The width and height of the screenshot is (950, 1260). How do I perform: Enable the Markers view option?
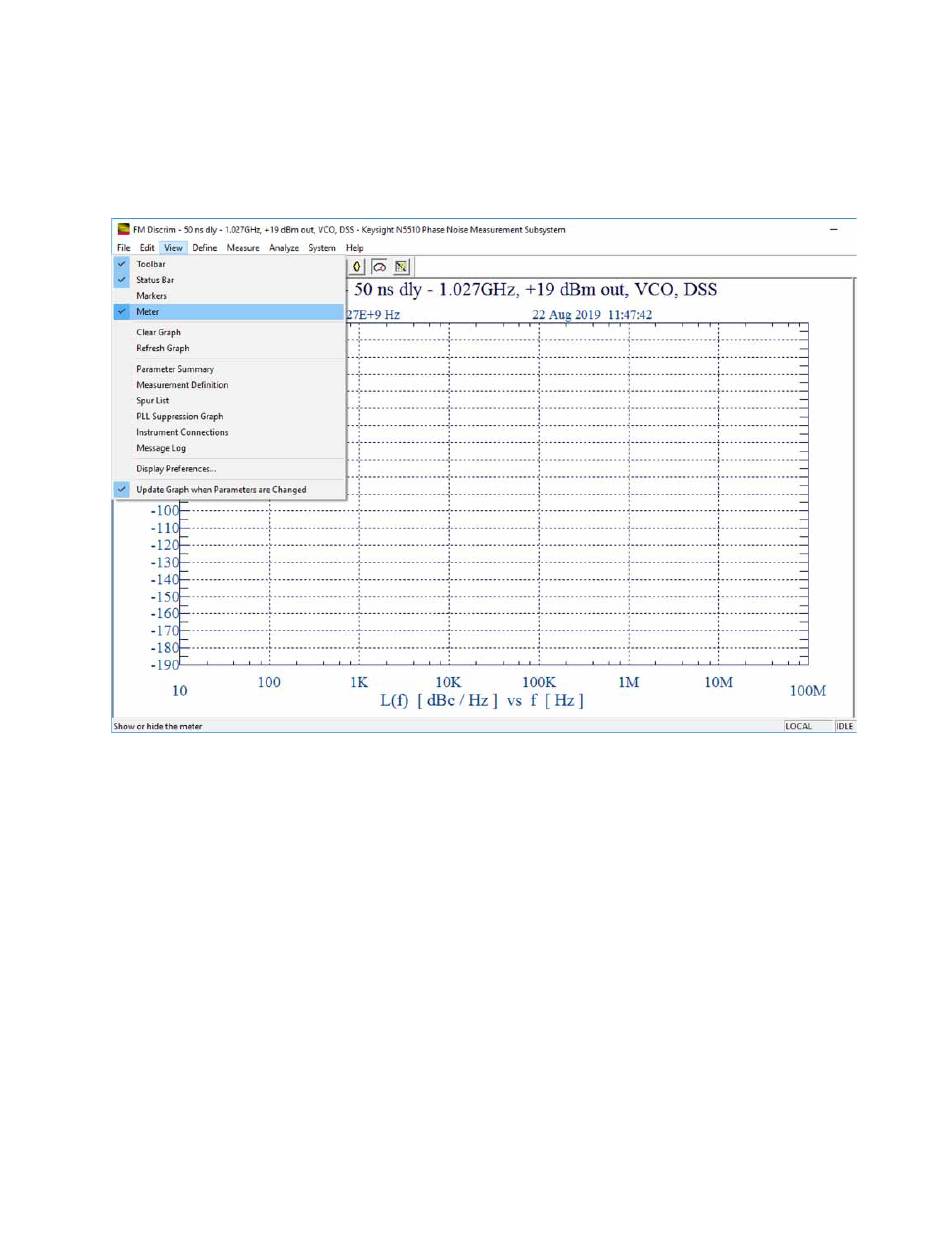pyautogui.click(x=228, y=296)
